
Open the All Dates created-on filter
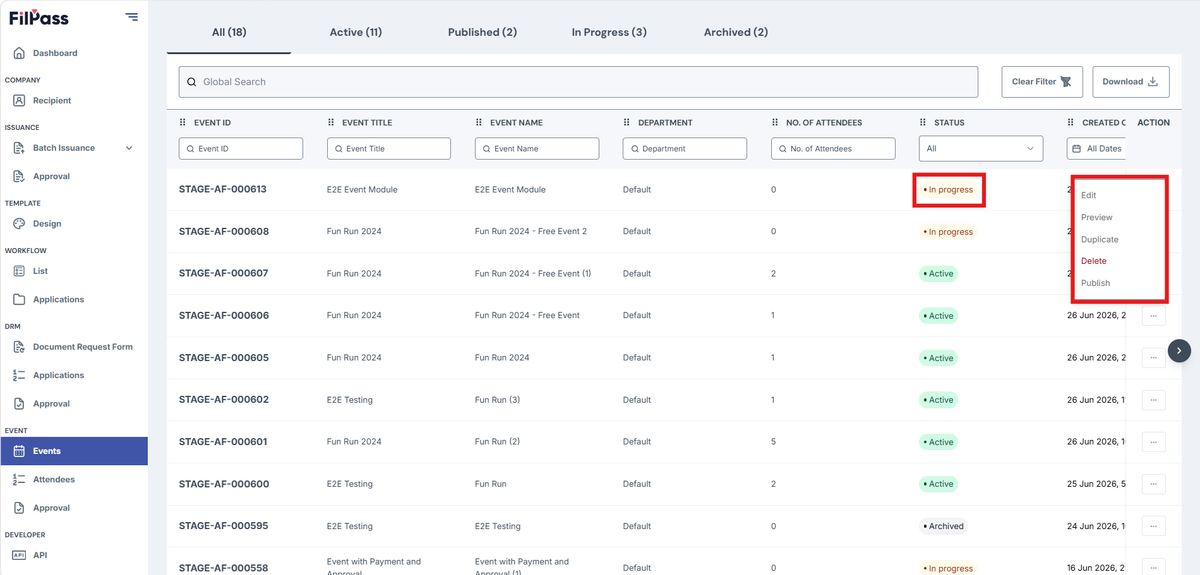click(x=1096, y=148)
